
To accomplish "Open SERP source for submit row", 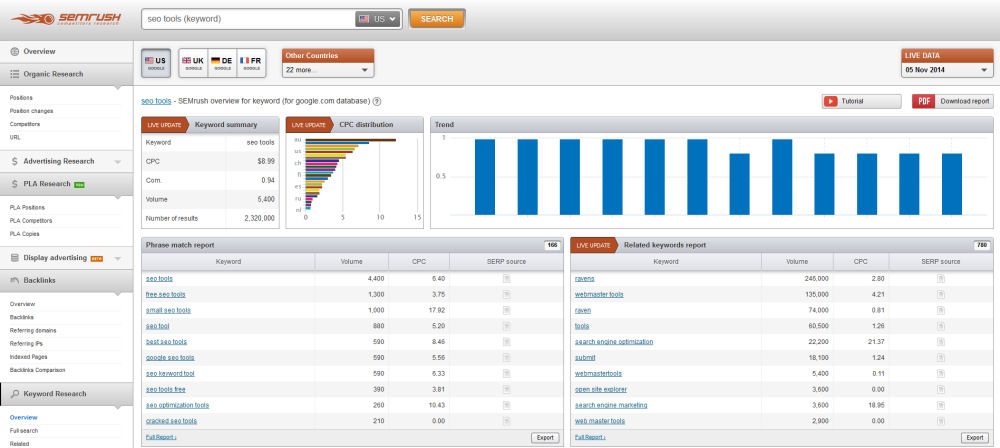I will pyautogui.click(x=941, y=358).
